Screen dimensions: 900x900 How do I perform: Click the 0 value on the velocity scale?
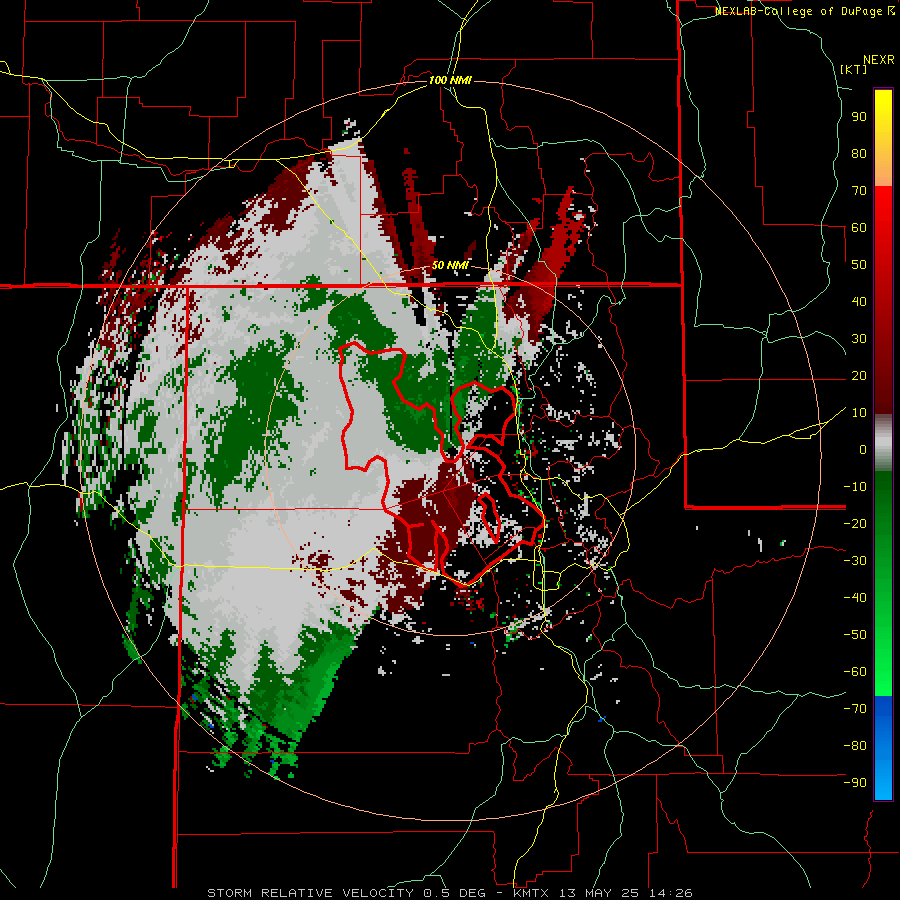point(863,449)
